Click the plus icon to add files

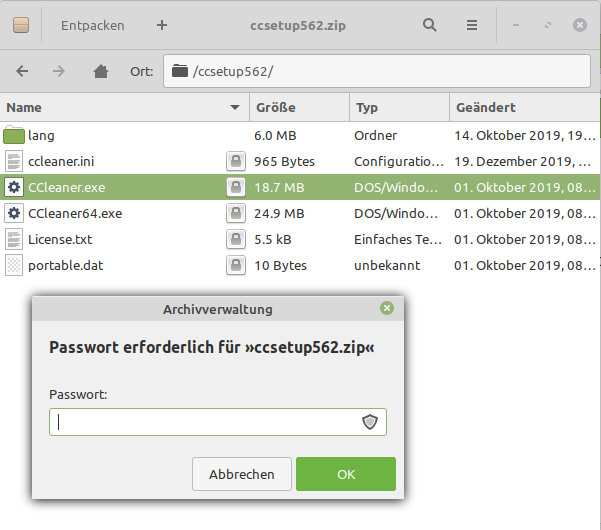coord(162,25)
